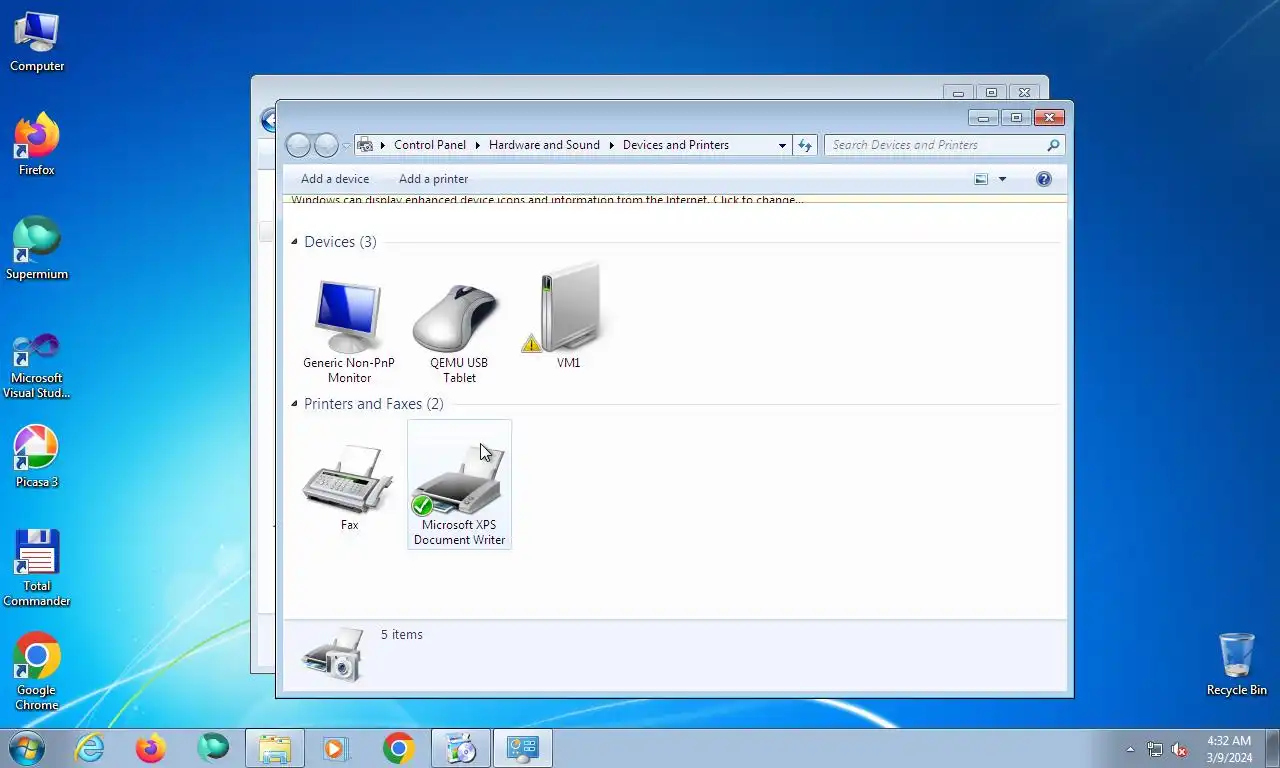The height and width of the screenshot is (768, 1280).
Task: Expand the arrow after Control Panel breadcrumb
Action: point(477,145)
